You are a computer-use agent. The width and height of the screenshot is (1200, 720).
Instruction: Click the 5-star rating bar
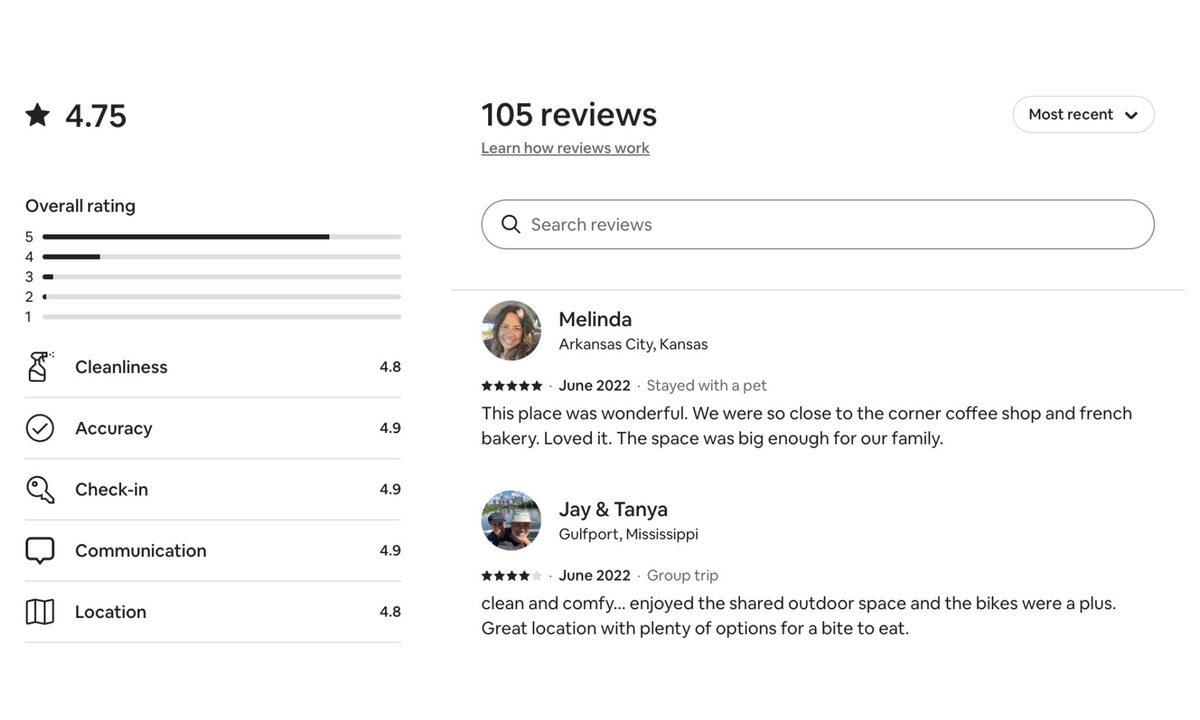pos(221,237)
